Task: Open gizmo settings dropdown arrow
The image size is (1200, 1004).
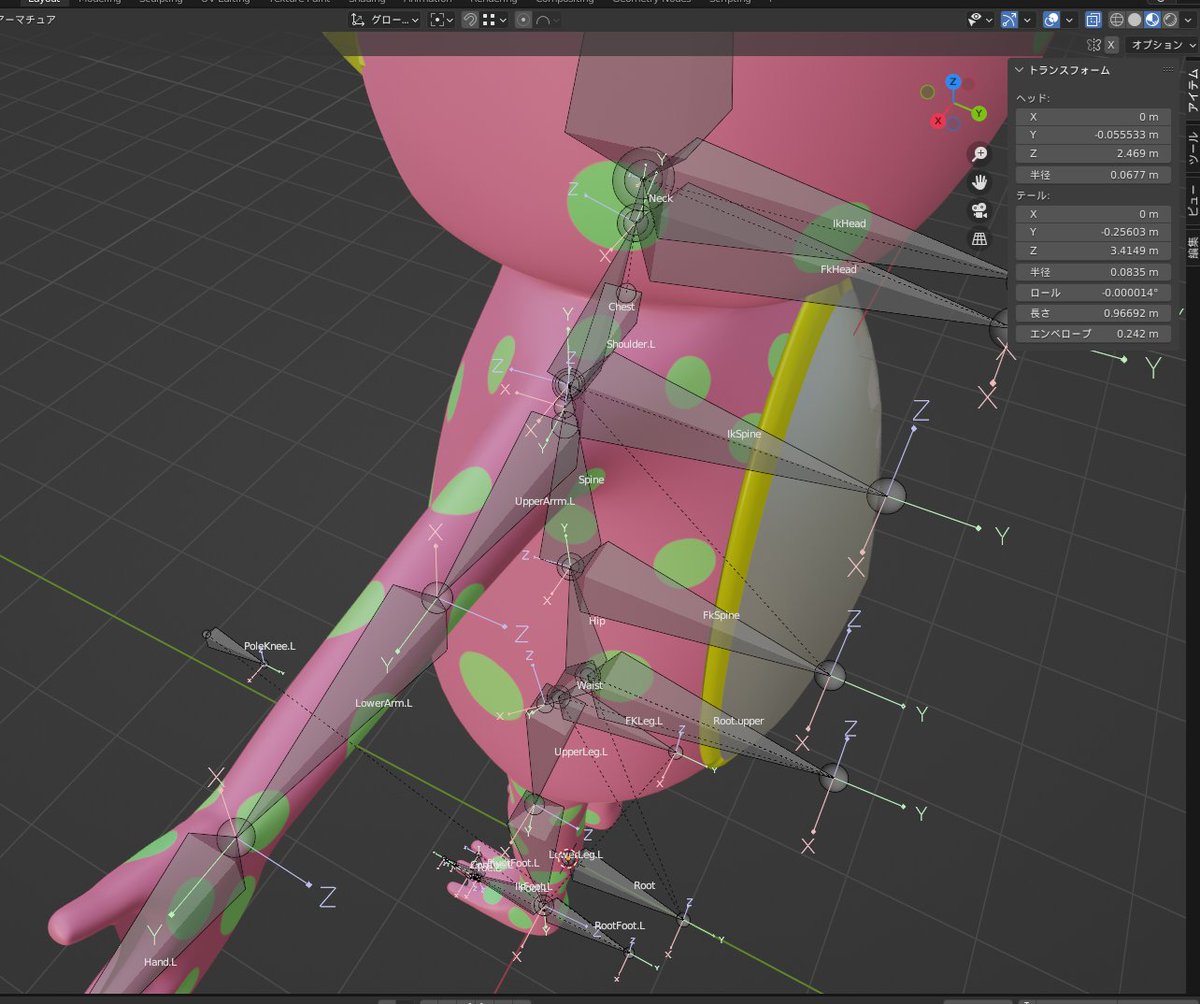Action: [1027, 20]
